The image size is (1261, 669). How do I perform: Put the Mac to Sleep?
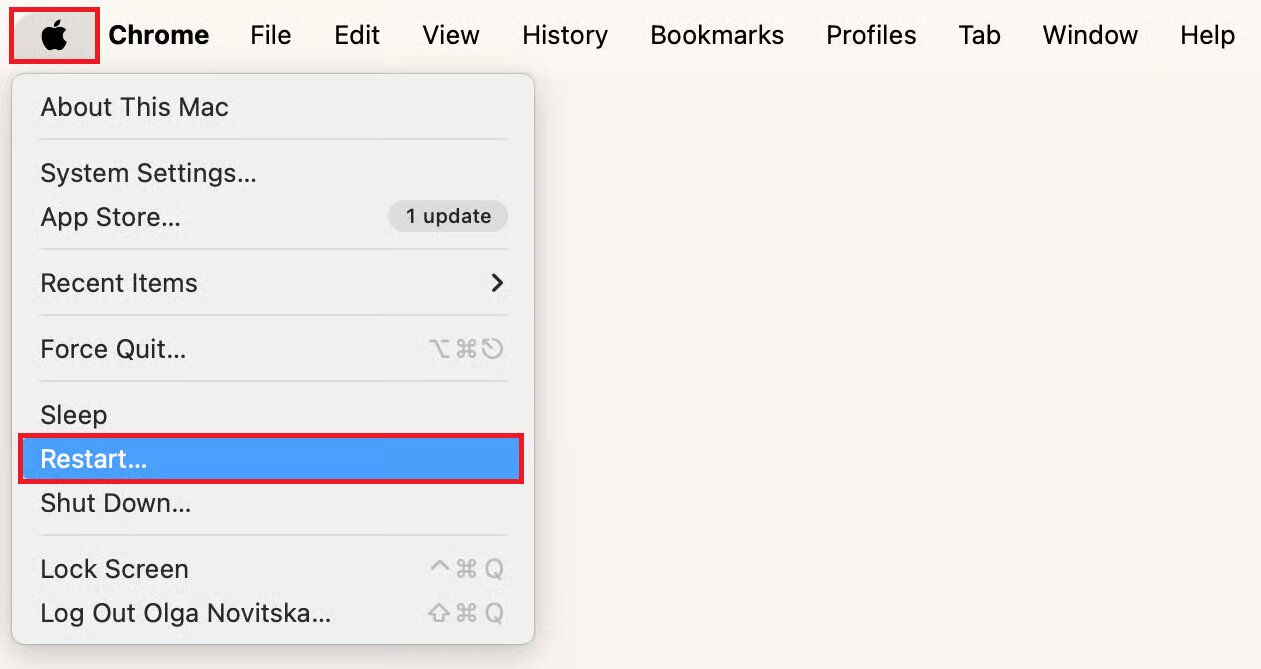(73, 414)
